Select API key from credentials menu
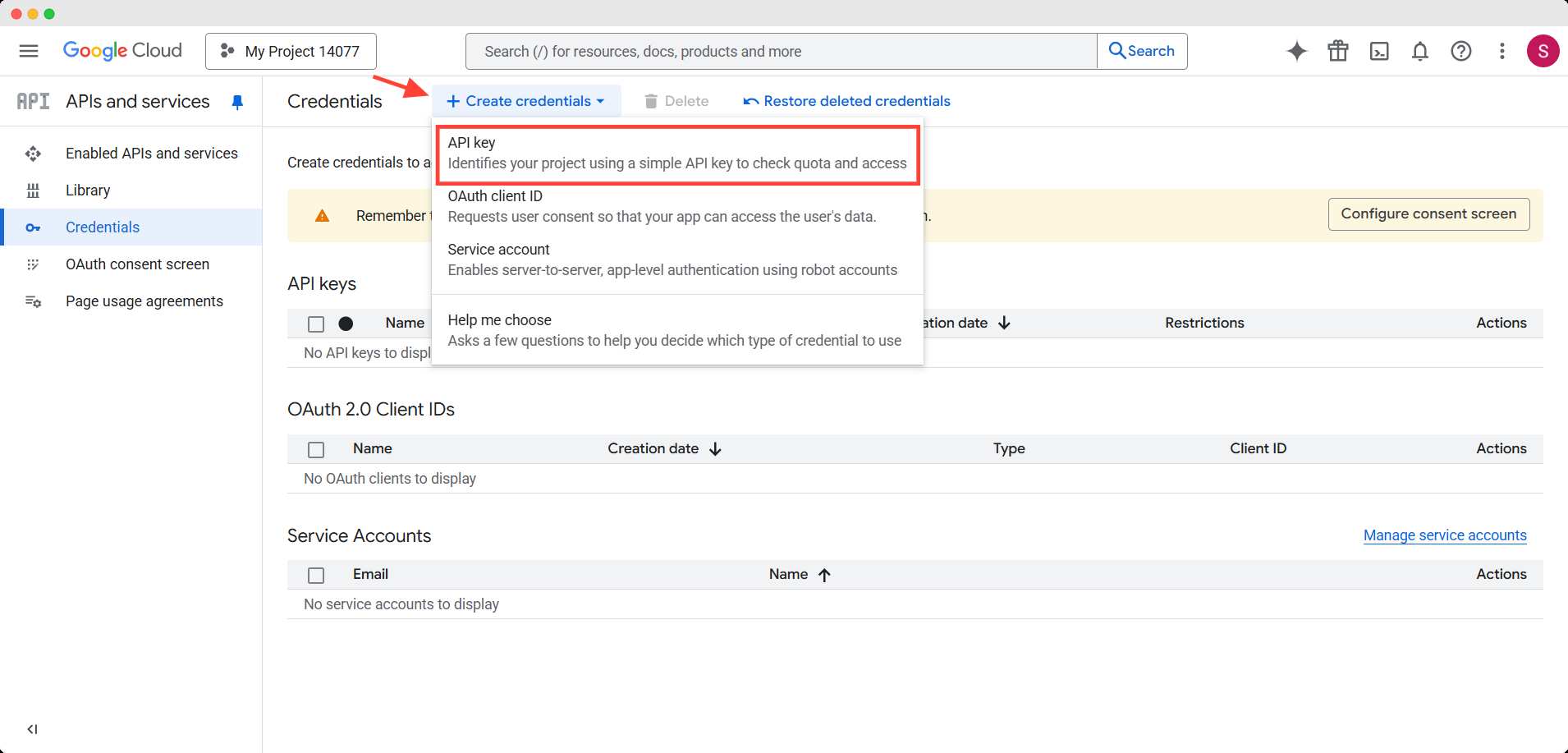This screenshot has height=753, width=1568. 675,153
